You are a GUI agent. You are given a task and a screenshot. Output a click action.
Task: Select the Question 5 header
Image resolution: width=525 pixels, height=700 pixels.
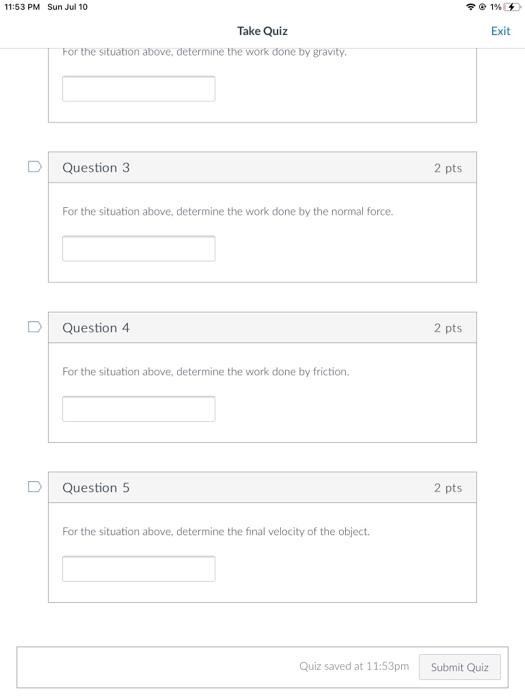(262, 488)
